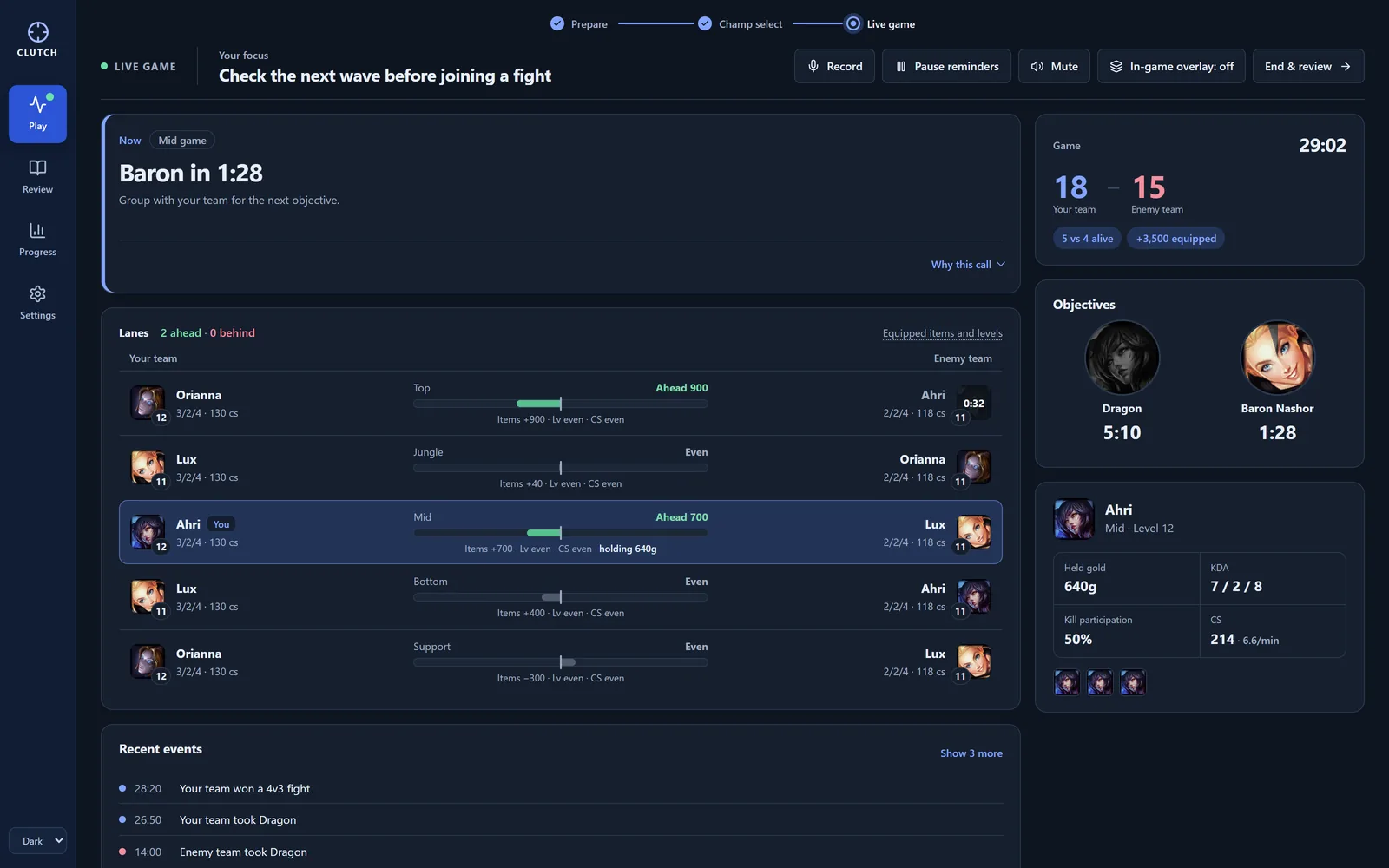Screen dimensions: 1389x868
Task: Open the Review book icon
Action: [x=37, y=168]
